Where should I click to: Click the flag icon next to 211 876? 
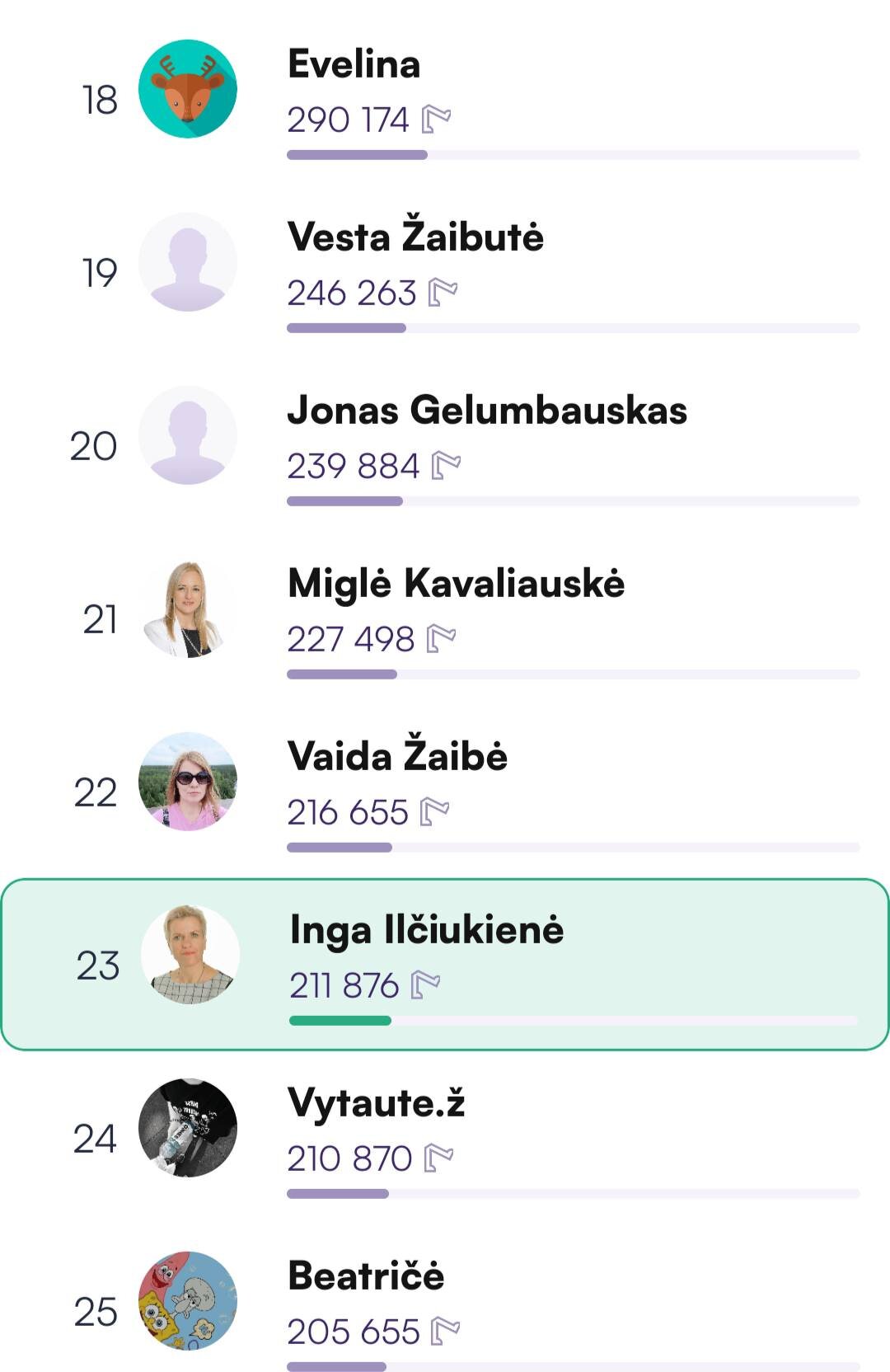pos(425,985)
